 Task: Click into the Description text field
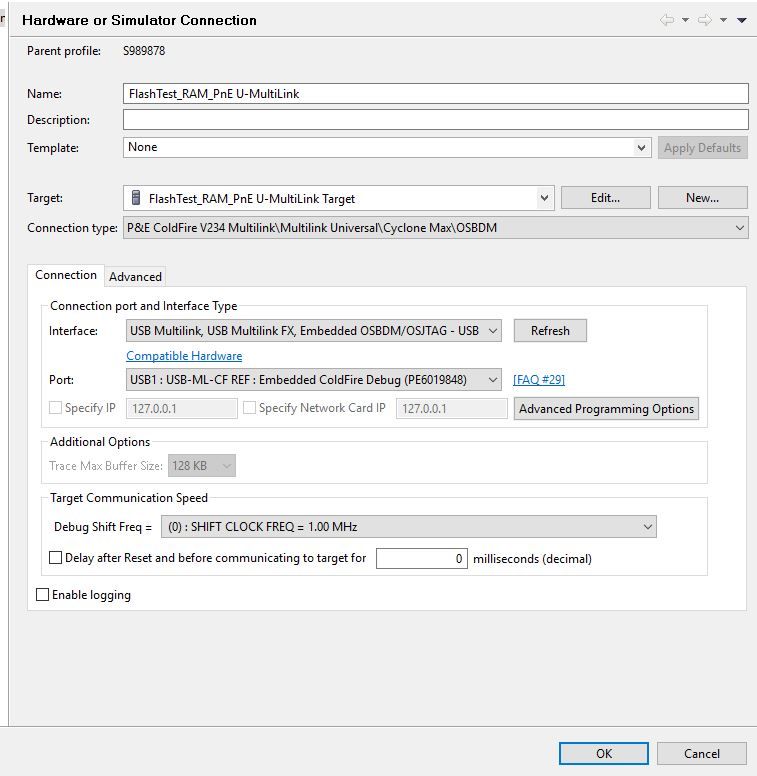click(x=435, y=120)
